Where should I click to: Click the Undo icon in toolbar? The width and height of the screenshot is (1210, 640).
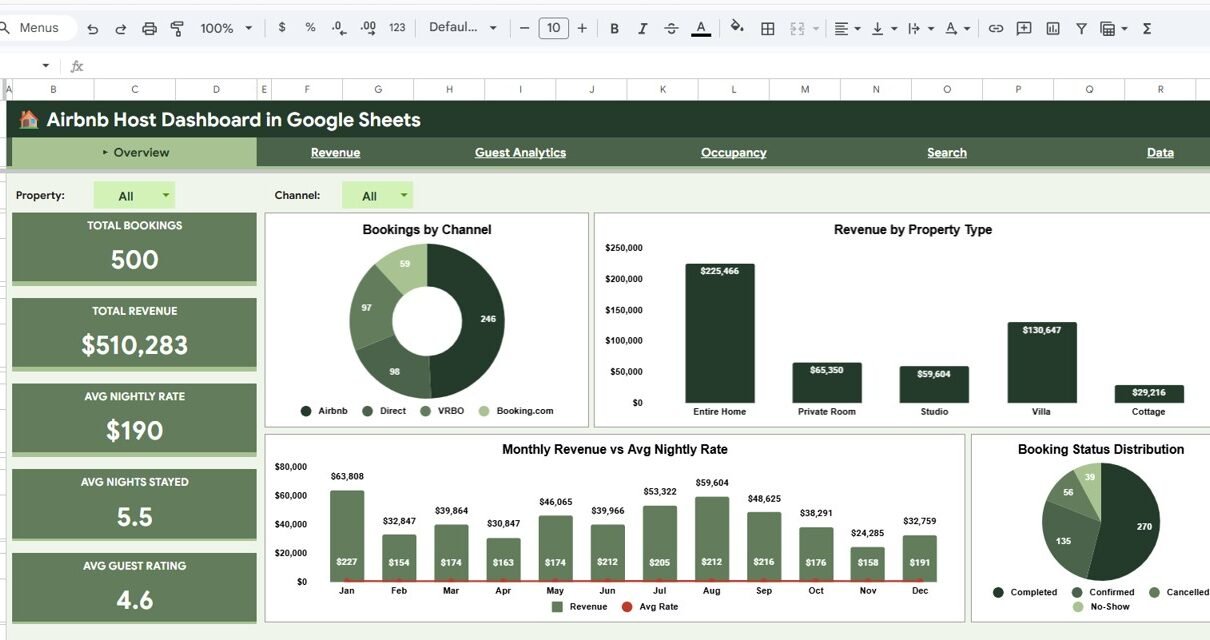(x=93, y=29)
